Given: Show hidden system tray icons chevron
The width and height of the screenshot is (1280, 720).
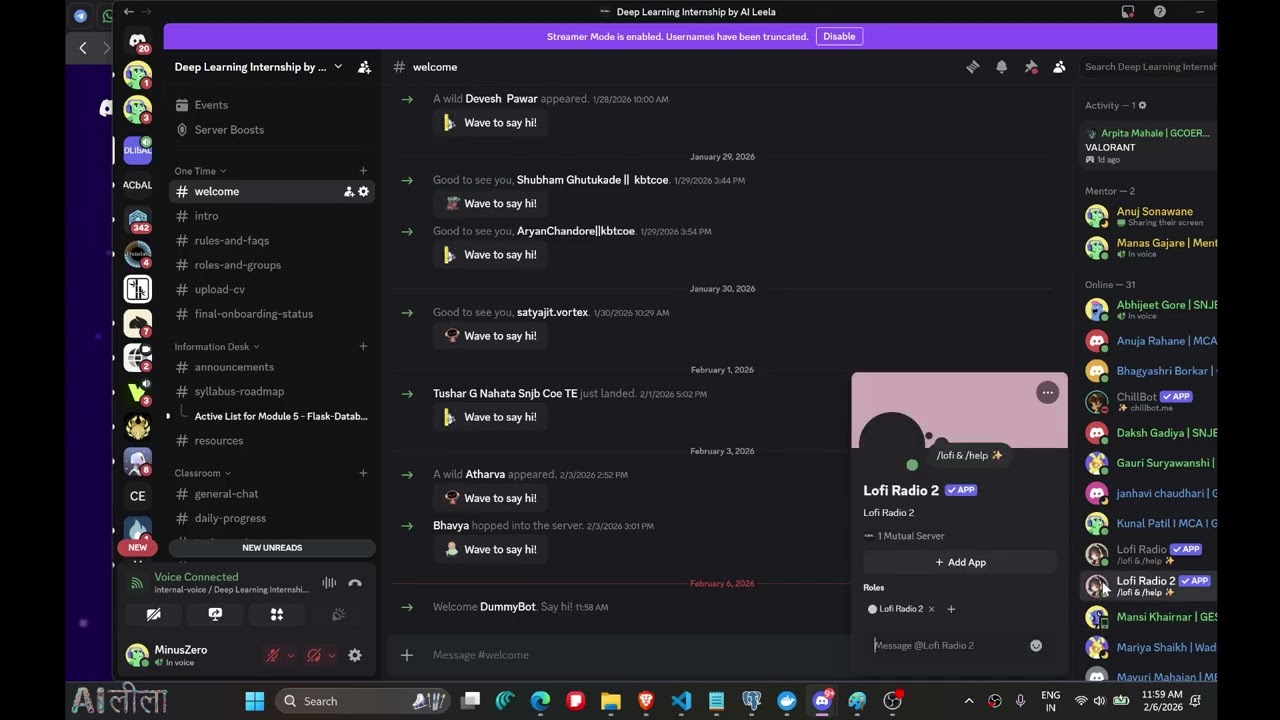Looking at the screenshot, I should coord(968,701).
